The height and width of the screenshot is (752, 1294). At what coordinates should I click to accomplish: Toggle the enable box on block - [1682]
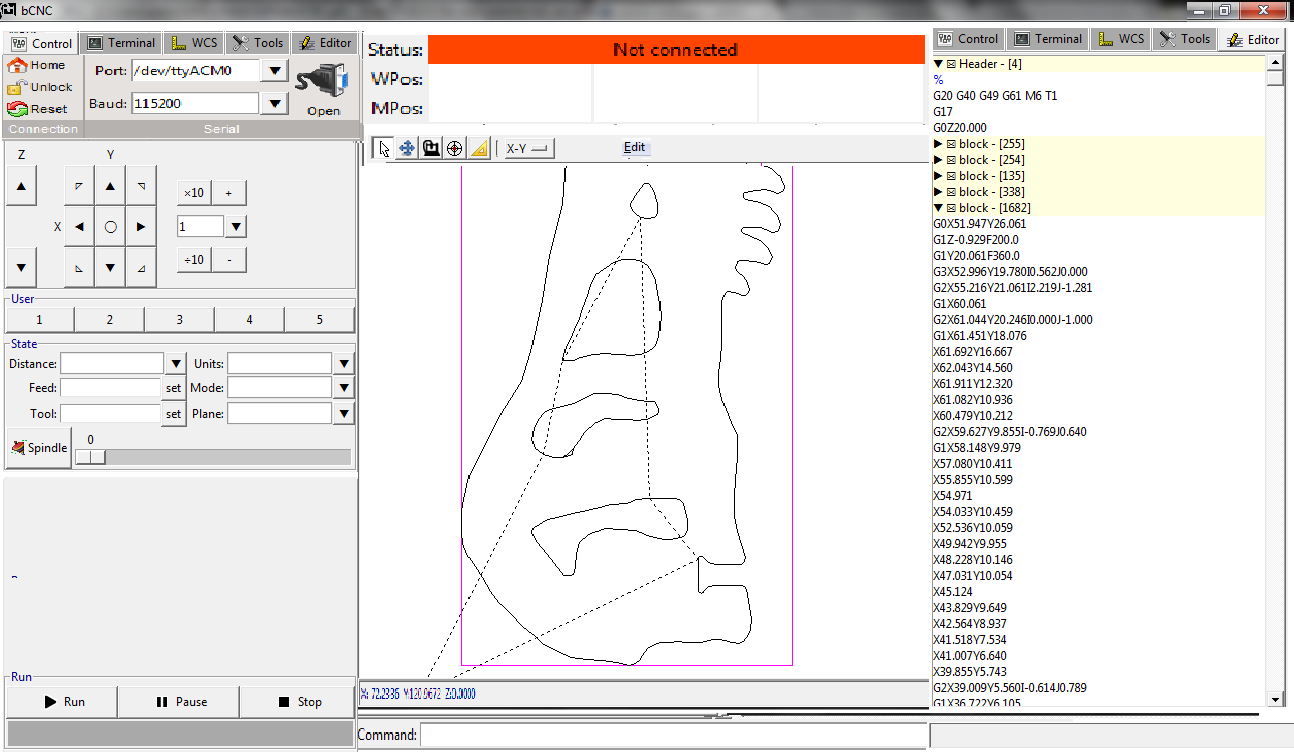pyautogui.click(x=951, y=208)
